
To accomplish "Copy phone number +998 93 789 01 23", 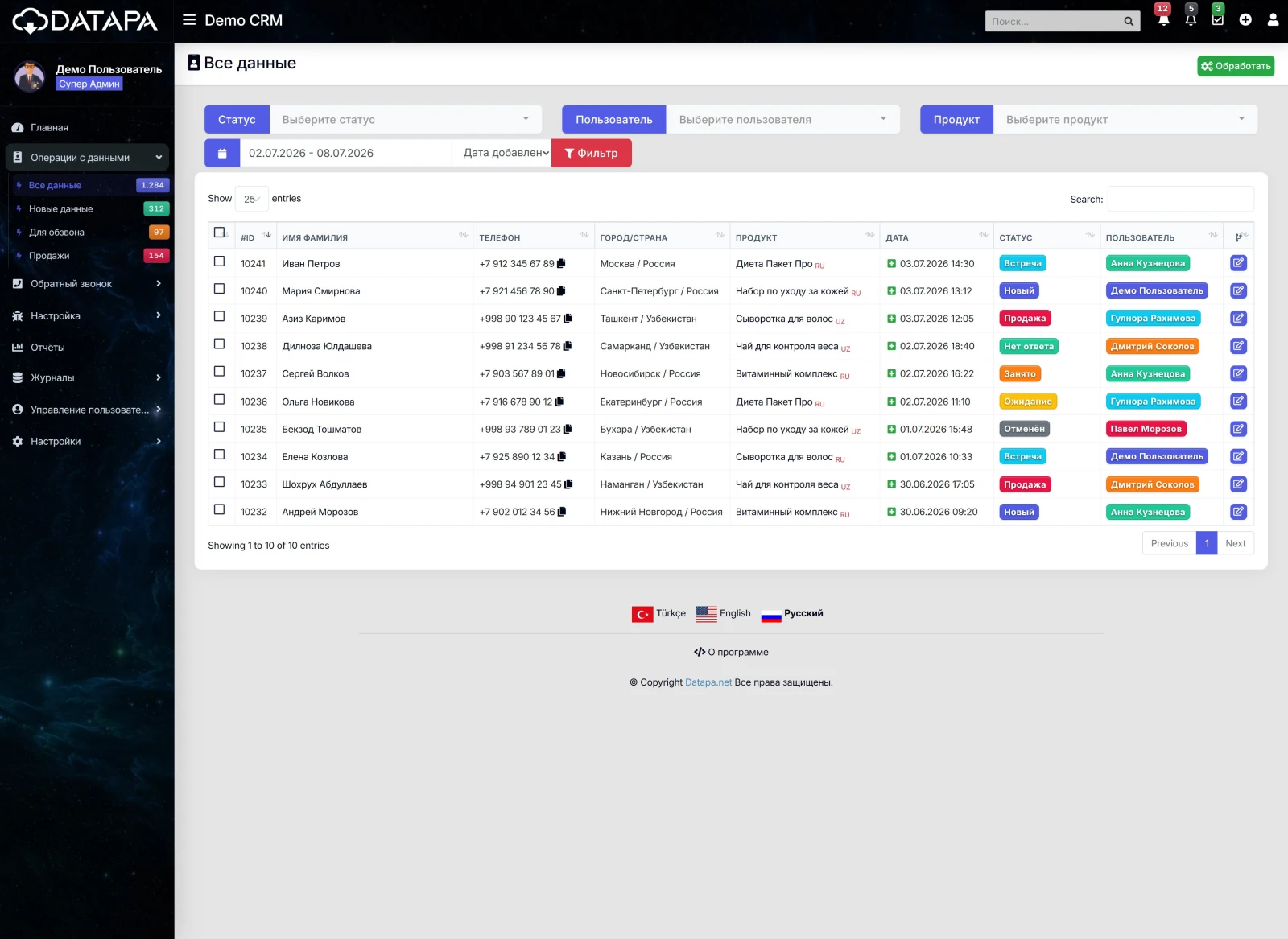I will point(568,429).
